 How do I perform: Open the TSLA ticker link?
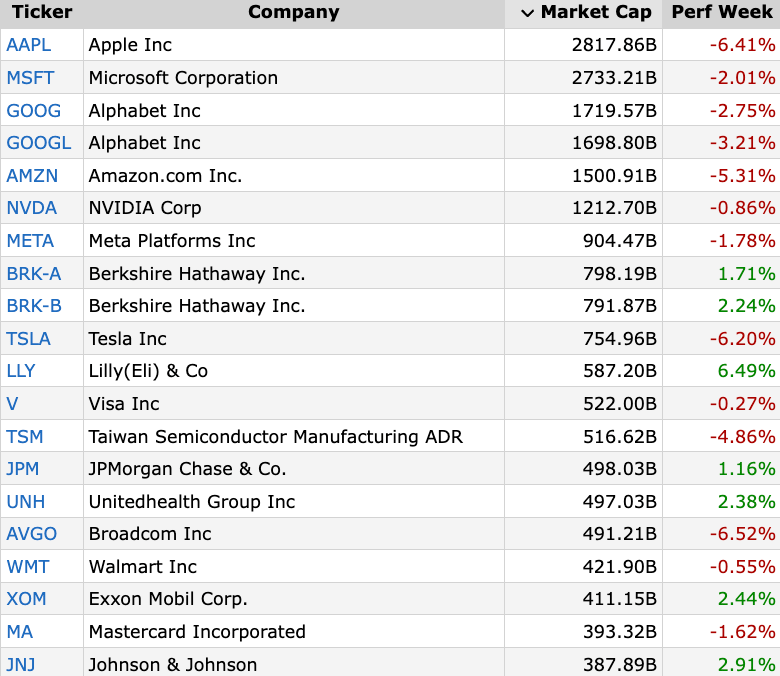tap(29, 339)
